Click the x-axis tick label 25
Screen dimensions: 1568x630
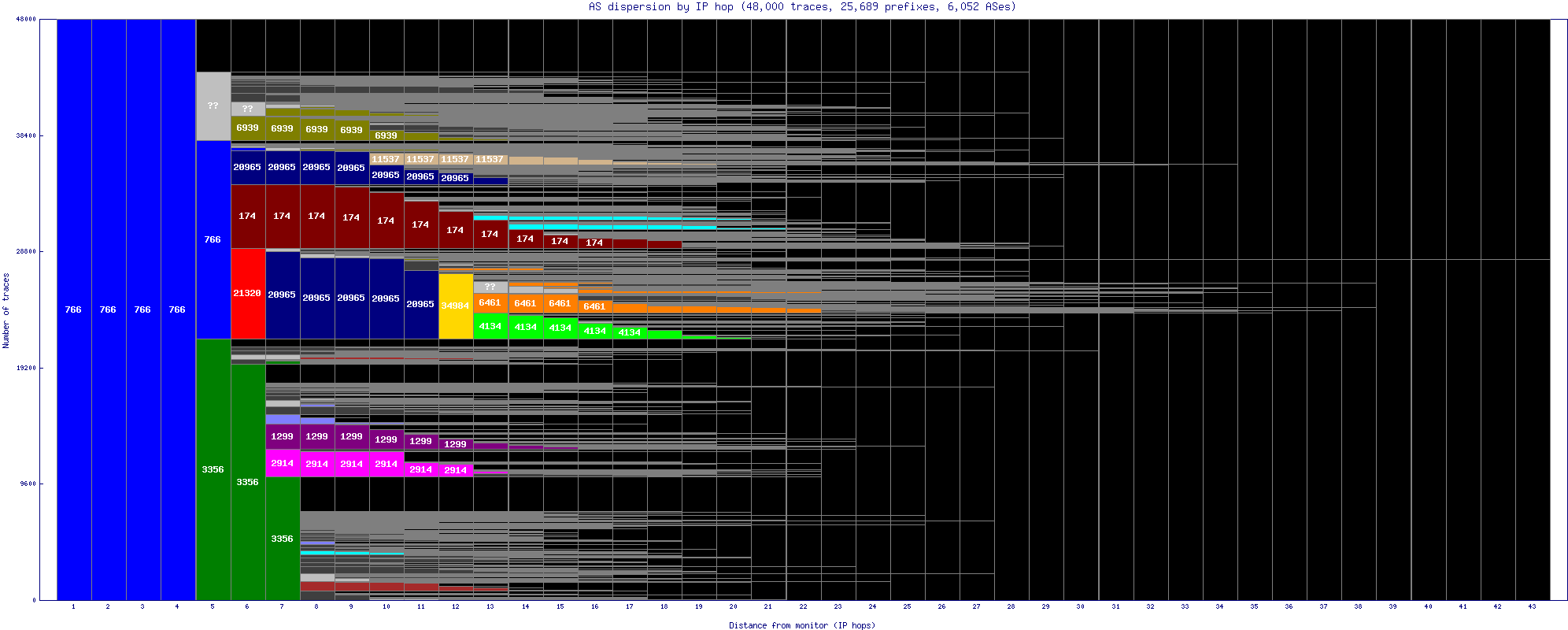907,606
